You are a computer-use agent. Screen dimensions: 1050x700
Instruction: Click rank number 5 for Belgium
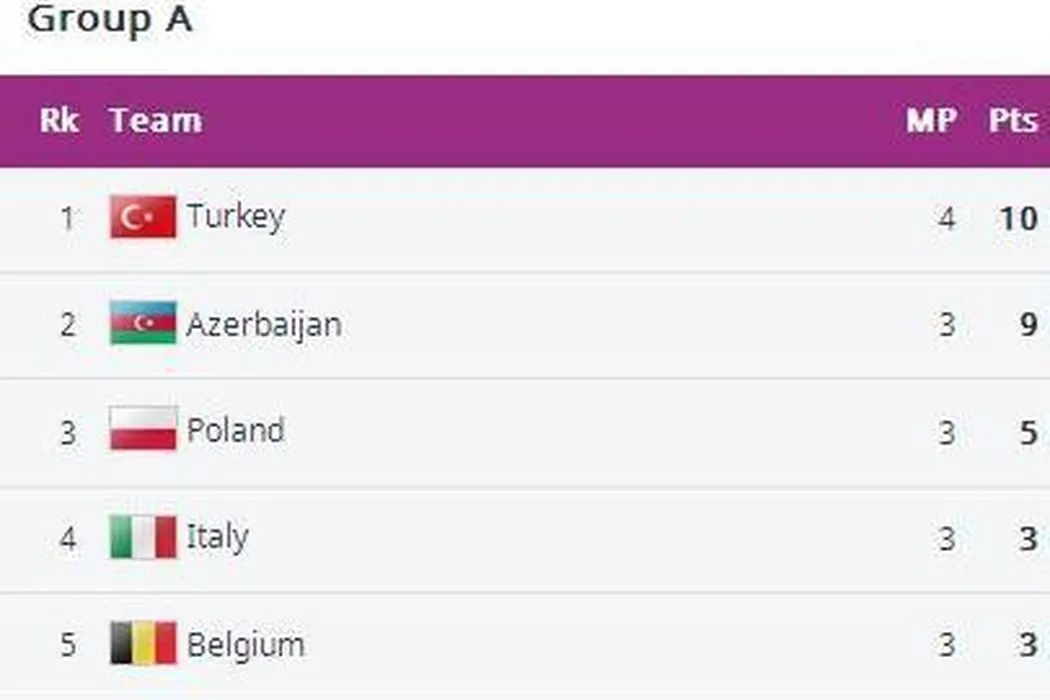(67, 645)
